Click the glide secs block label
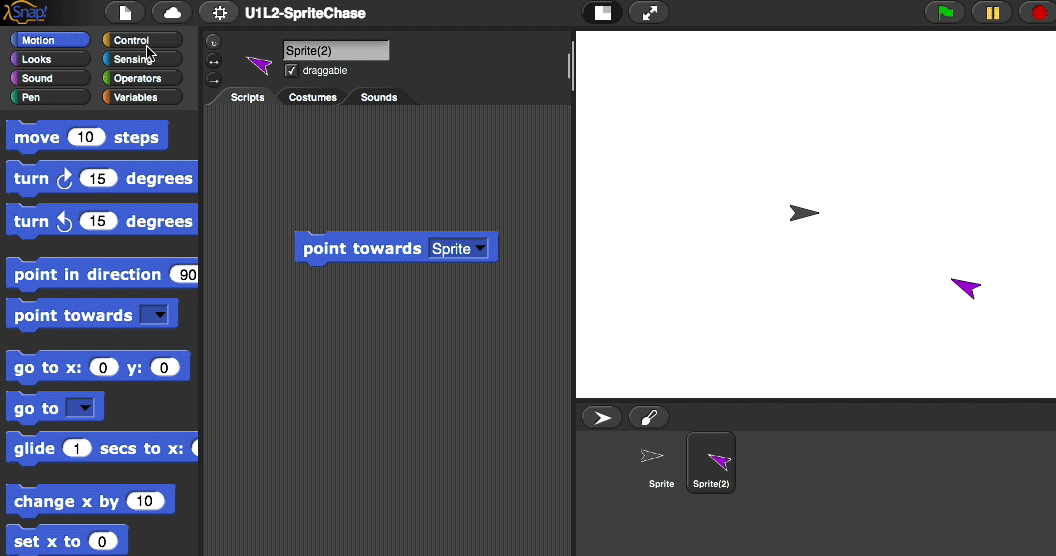 pos(34,448)
